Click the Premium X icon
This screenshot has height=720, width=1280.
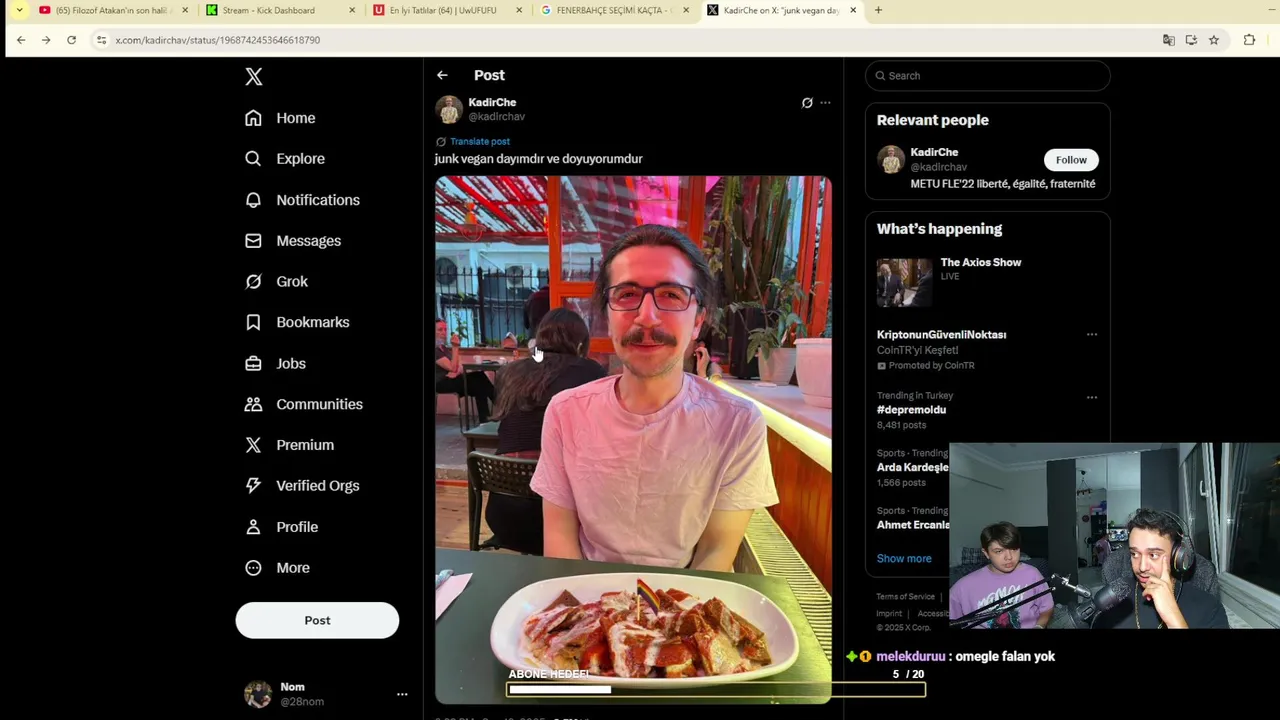(x=253, y=445)
